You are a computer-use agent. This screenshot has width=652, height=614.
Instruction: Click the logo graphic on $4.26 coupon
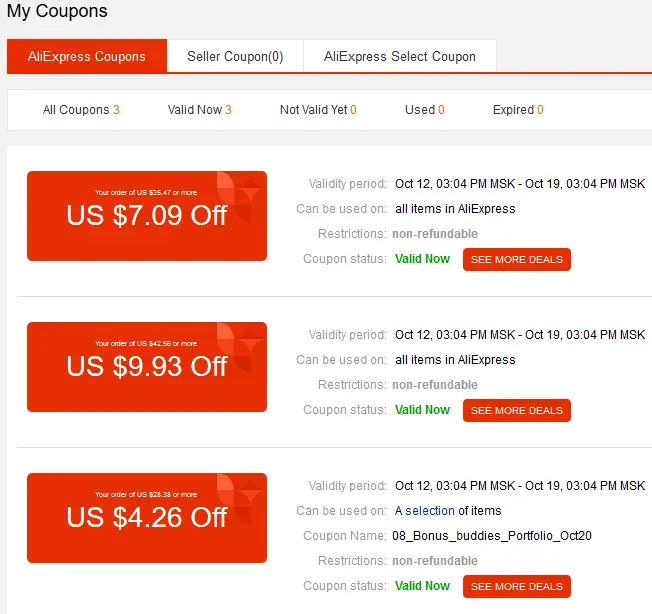pos(240,498)
